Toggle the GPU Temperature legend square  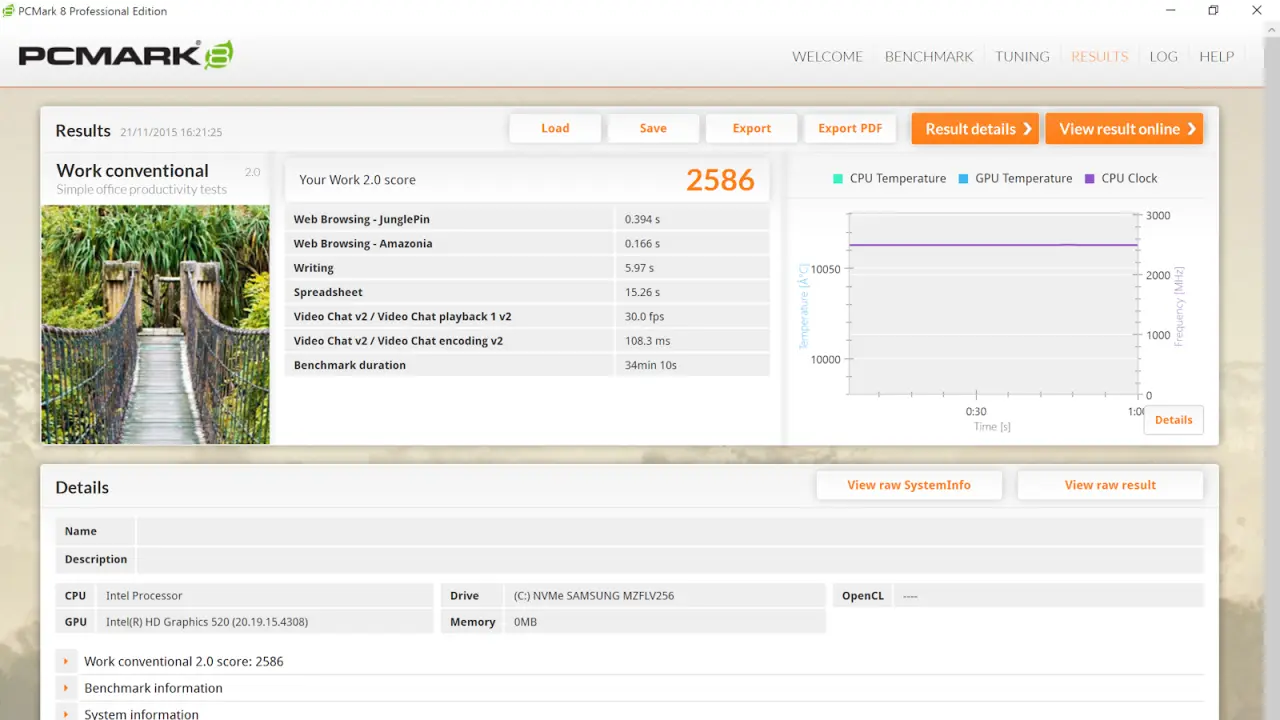963,179
